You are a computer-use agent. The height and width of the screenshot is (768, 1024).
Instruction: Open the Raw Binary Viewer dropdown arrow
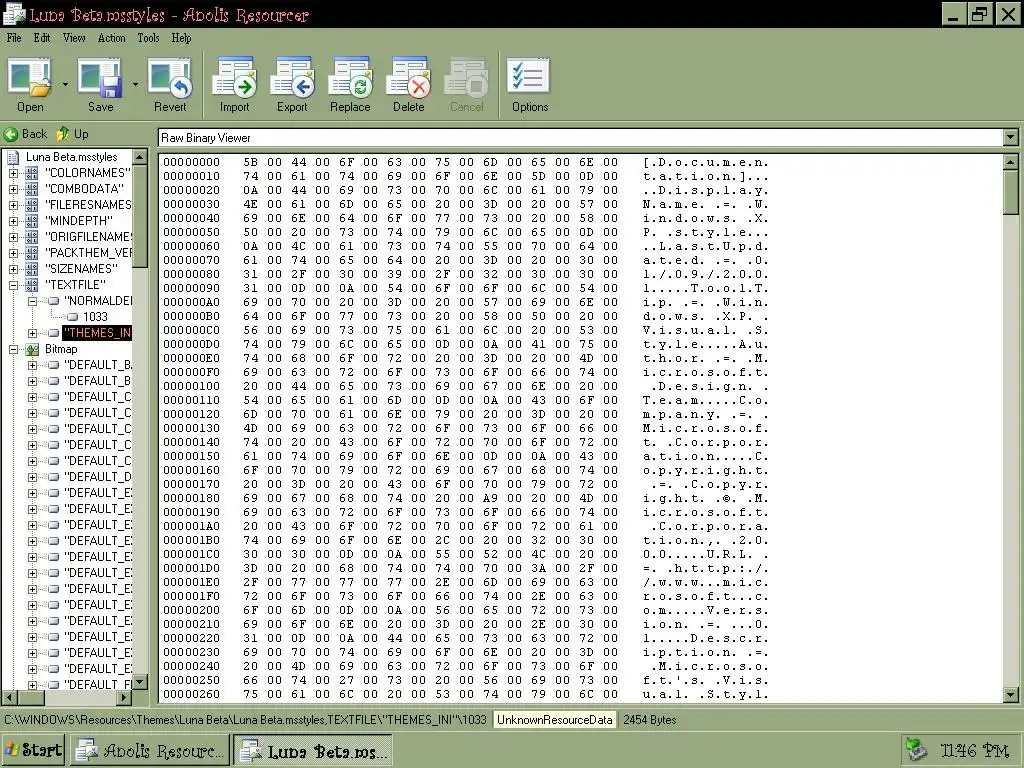[x=1010, y=138]
